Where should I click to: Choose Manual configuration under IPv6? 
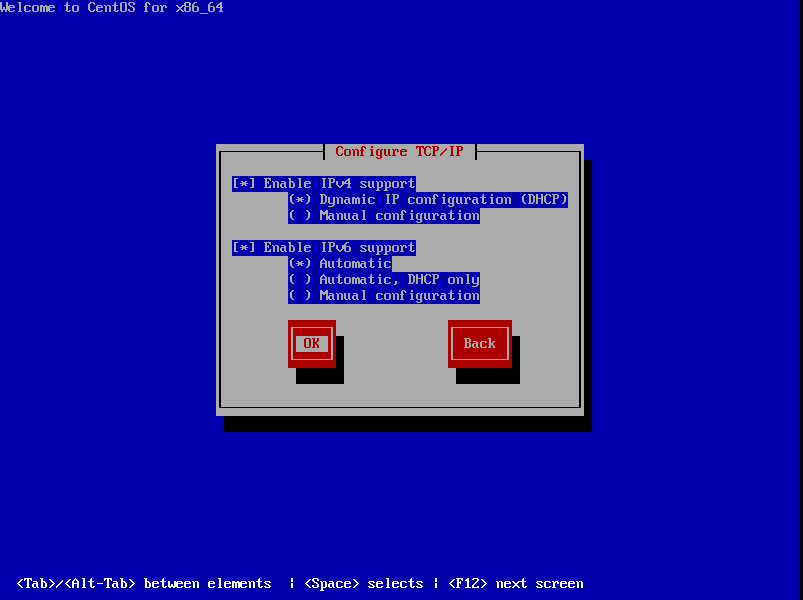coord(384,296)
